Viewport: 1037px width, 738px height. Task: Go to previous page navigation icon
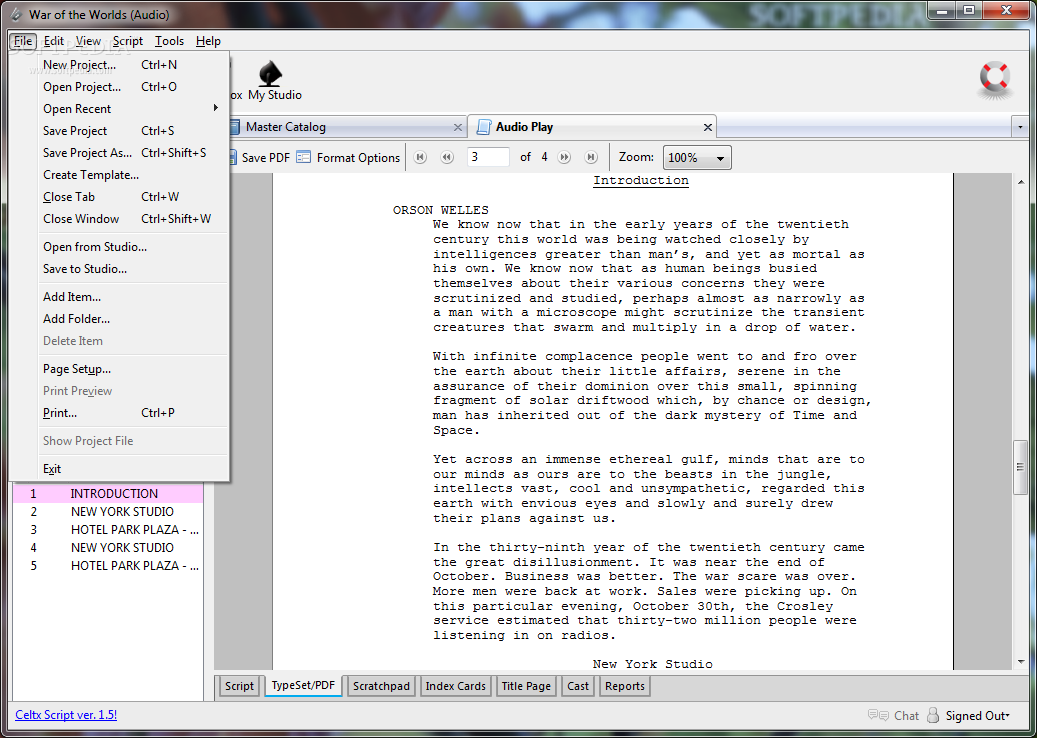click(447, 157)
